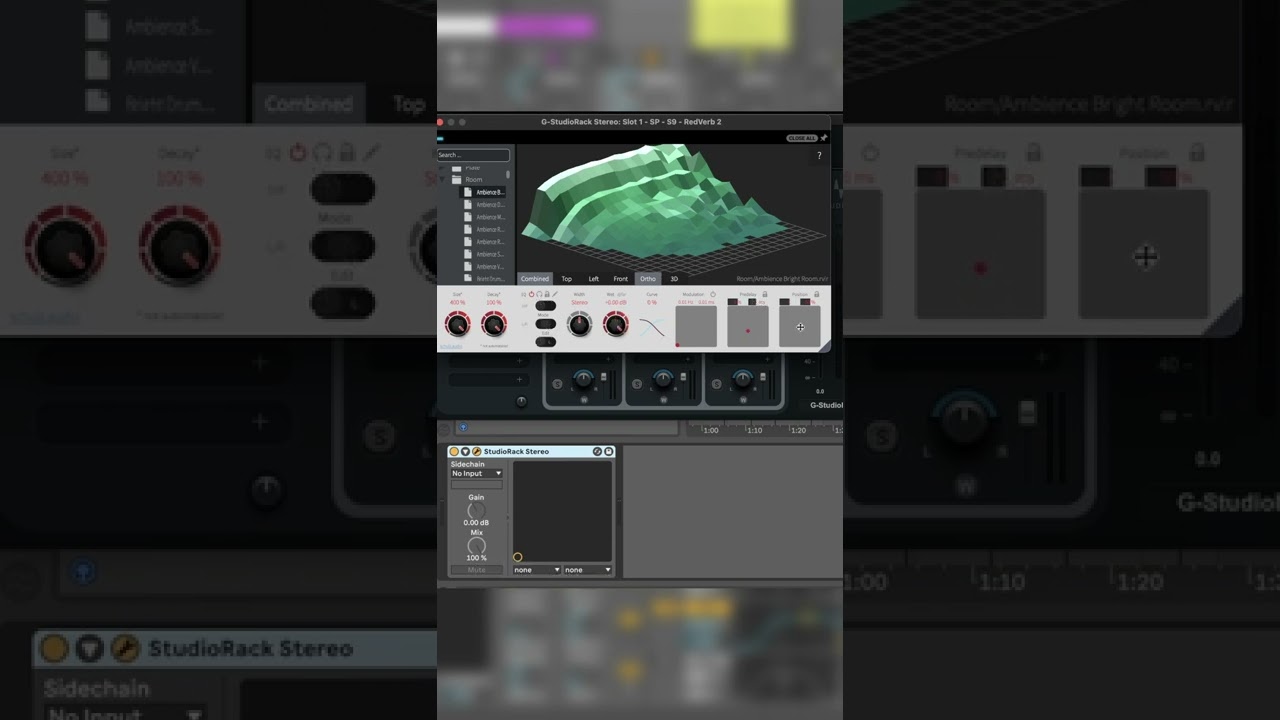Click the Modulation XY pad
Screen dimensions: 1280x720
tap(696, 326)
